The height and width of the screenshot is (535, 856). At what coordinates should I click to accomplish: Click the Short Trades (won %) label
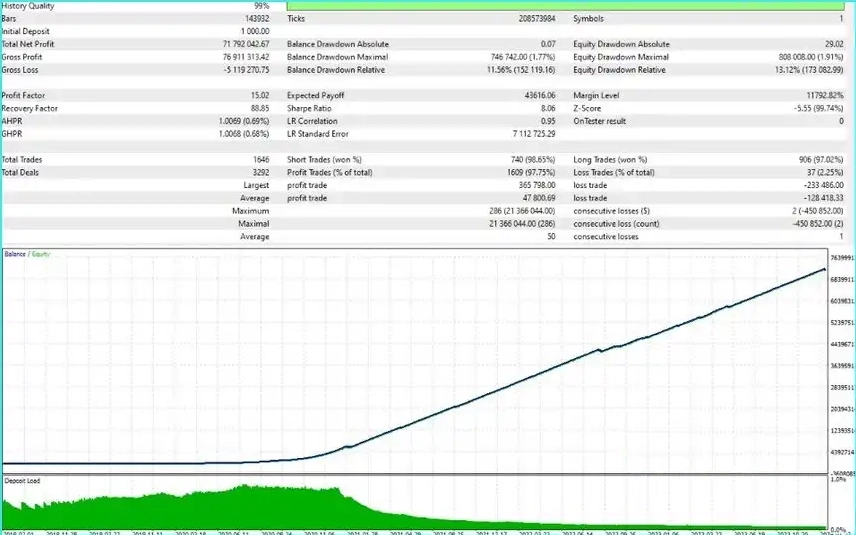coord(324,160)
